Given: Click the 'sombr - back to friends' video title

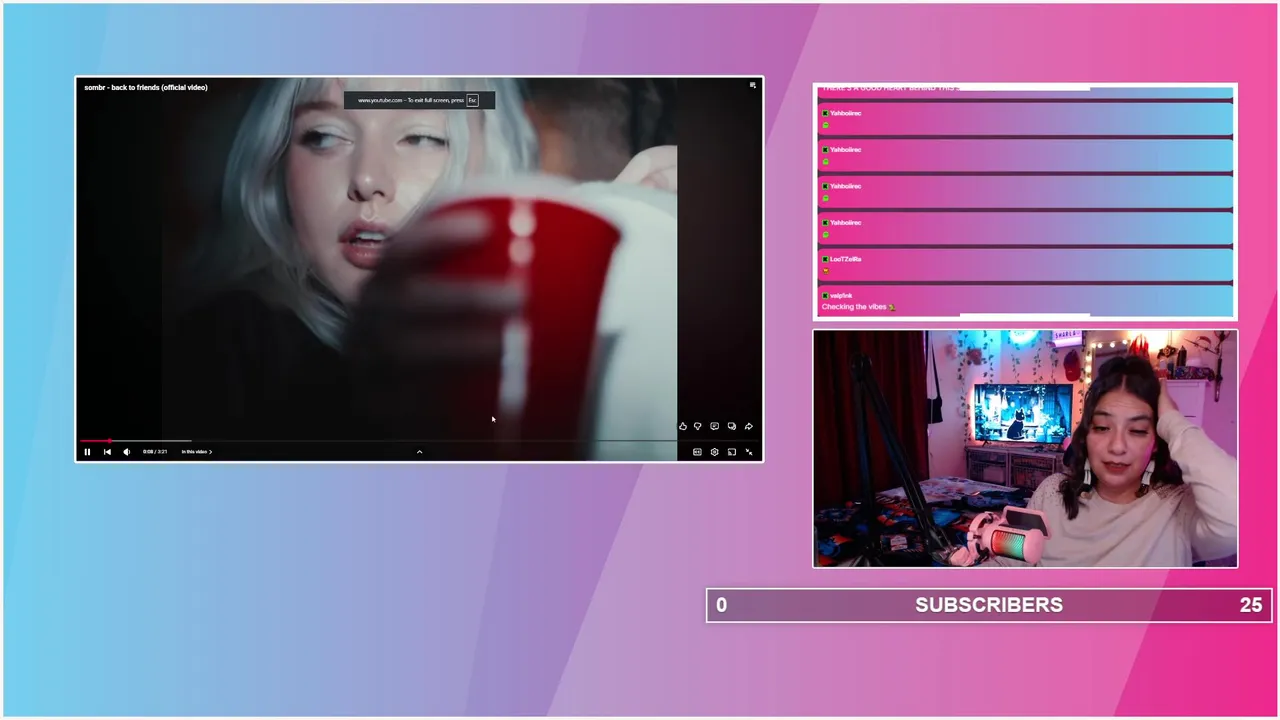Looking at the screenshot, I should [x=146, y=87].
